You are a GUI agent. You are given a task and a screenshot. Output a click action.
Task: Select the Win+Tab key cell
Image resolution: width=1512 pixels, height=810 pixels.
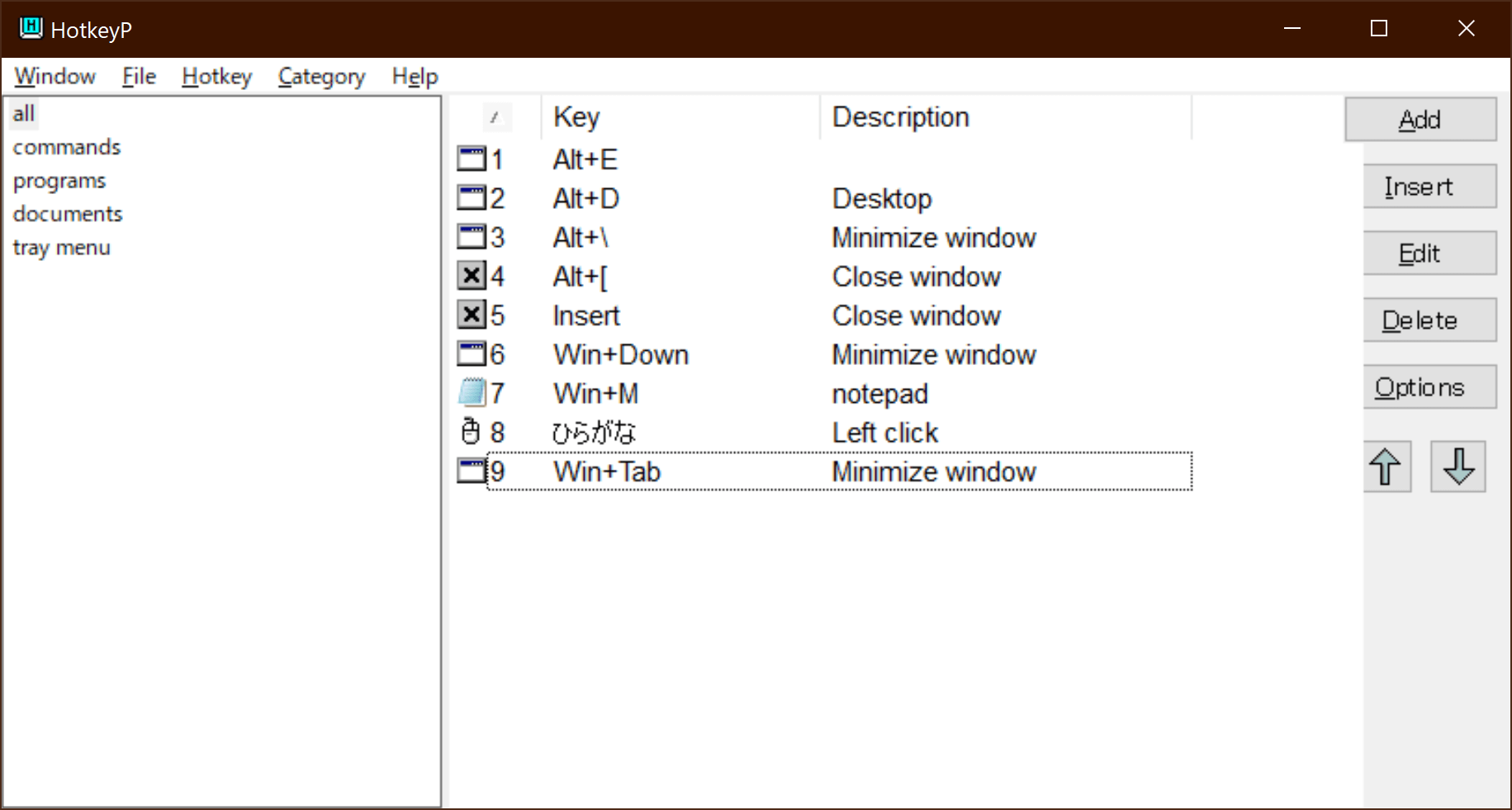(x=607, y=471)
